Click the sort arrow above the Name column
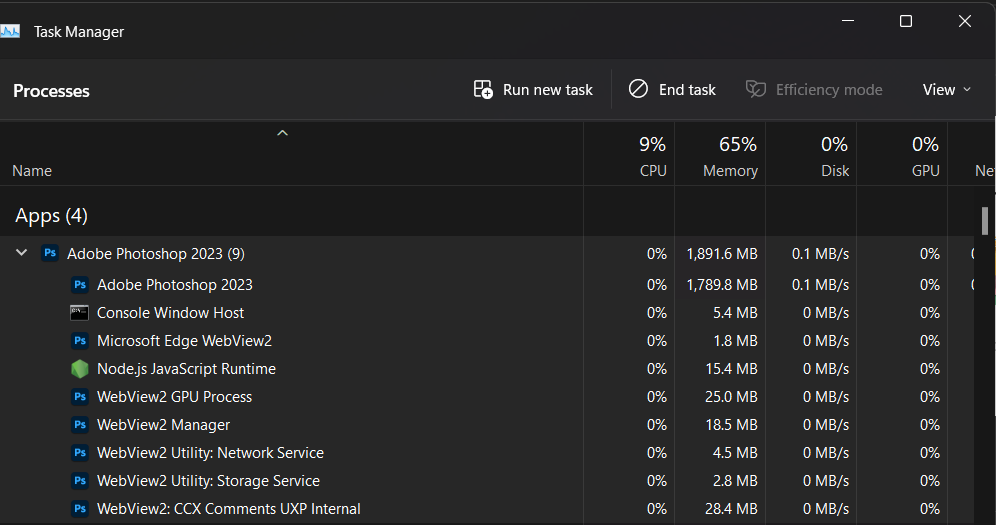 point(283,133)
